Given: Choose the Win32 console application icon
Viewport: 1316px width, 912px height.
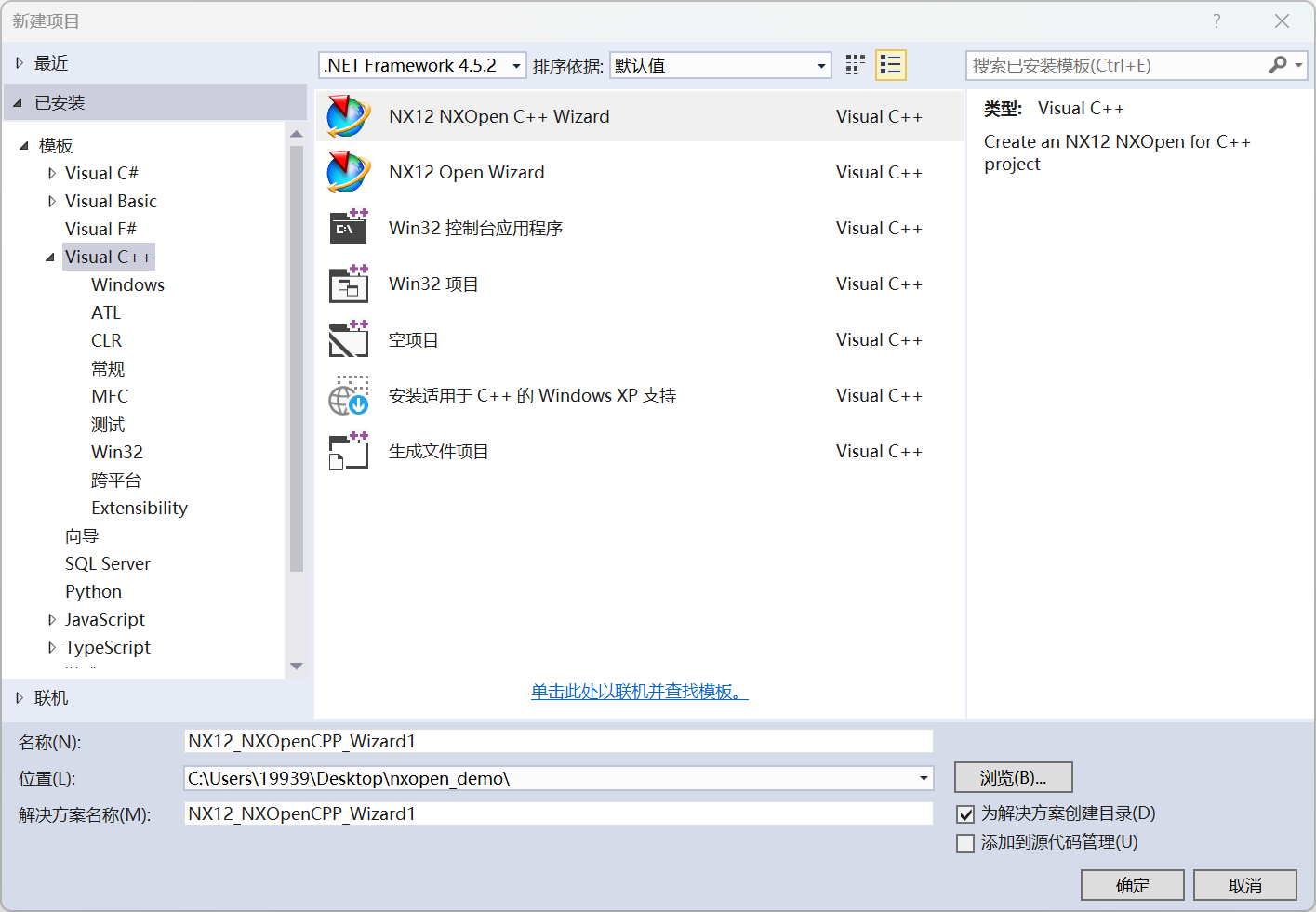Looking at the screenshot, I should point(349,228).
